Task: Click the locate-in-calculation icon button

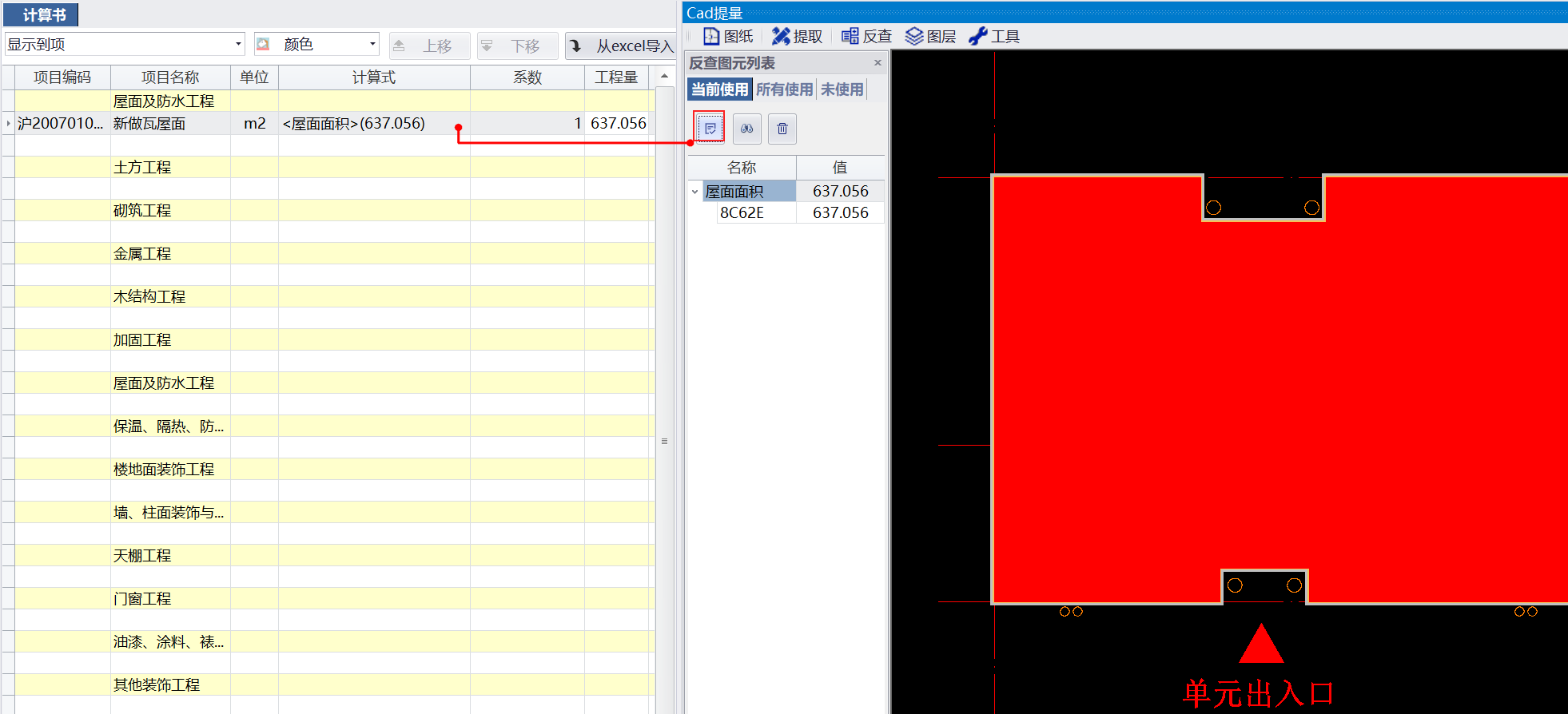Action: [x=710, y=128]
